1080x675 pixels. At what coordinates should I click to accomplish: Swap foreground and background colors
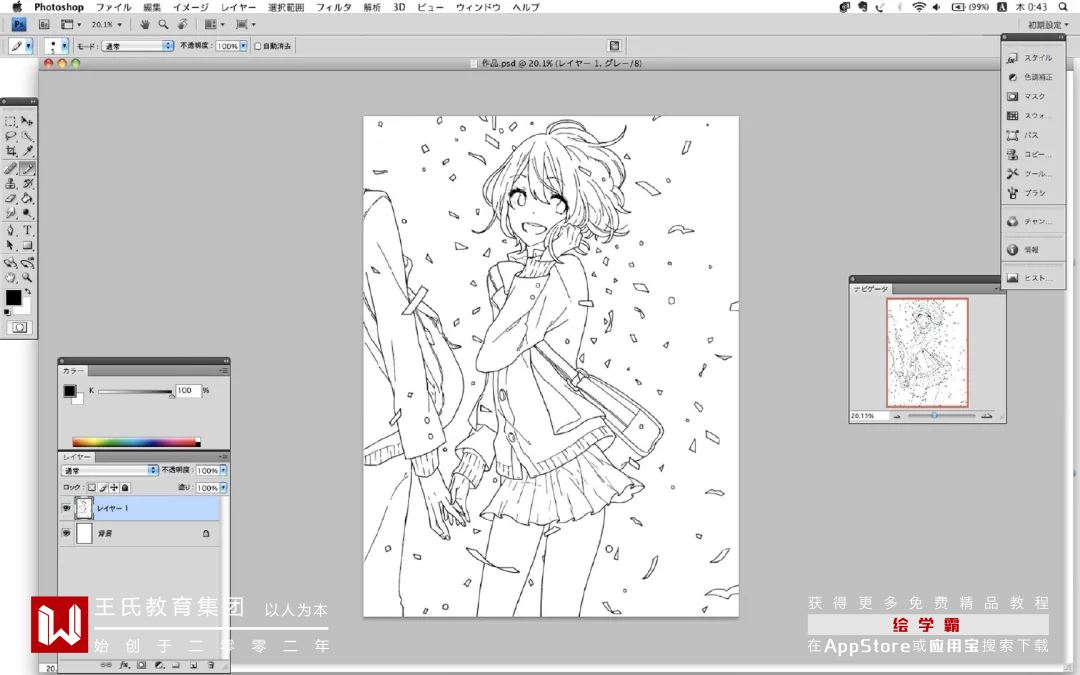tap(28, 292)
